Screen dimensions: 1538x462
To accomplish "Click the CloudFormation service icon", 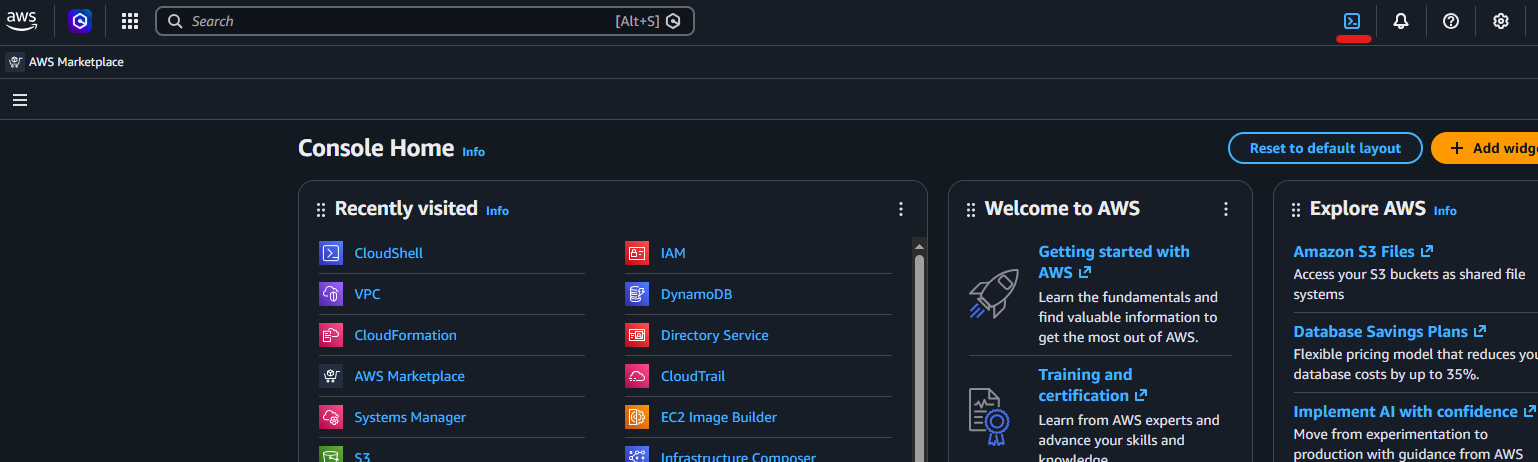I will point(331,335).
